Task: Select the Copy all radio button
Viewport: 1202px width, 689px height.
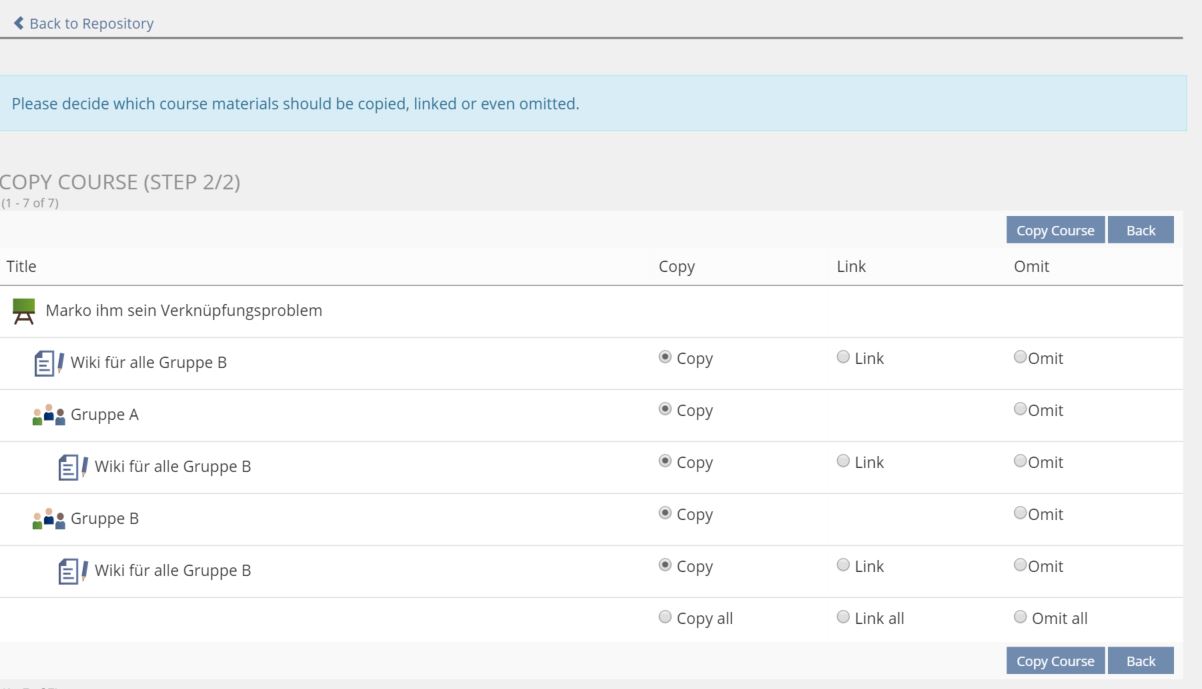Action: click(665, 618)
